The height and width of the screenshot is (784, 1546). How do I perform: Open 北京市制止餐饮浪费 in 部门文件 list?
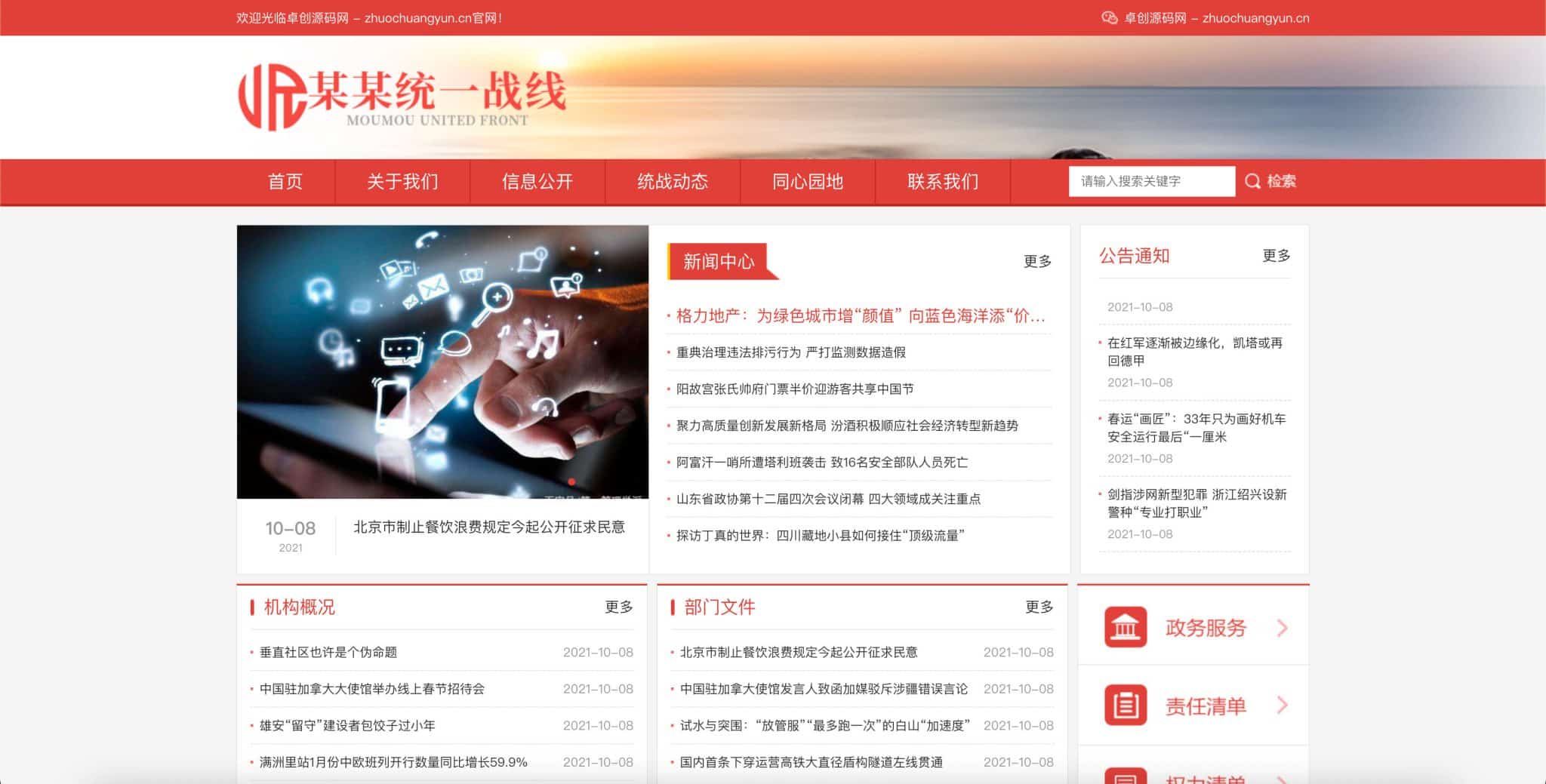(799, 652)
